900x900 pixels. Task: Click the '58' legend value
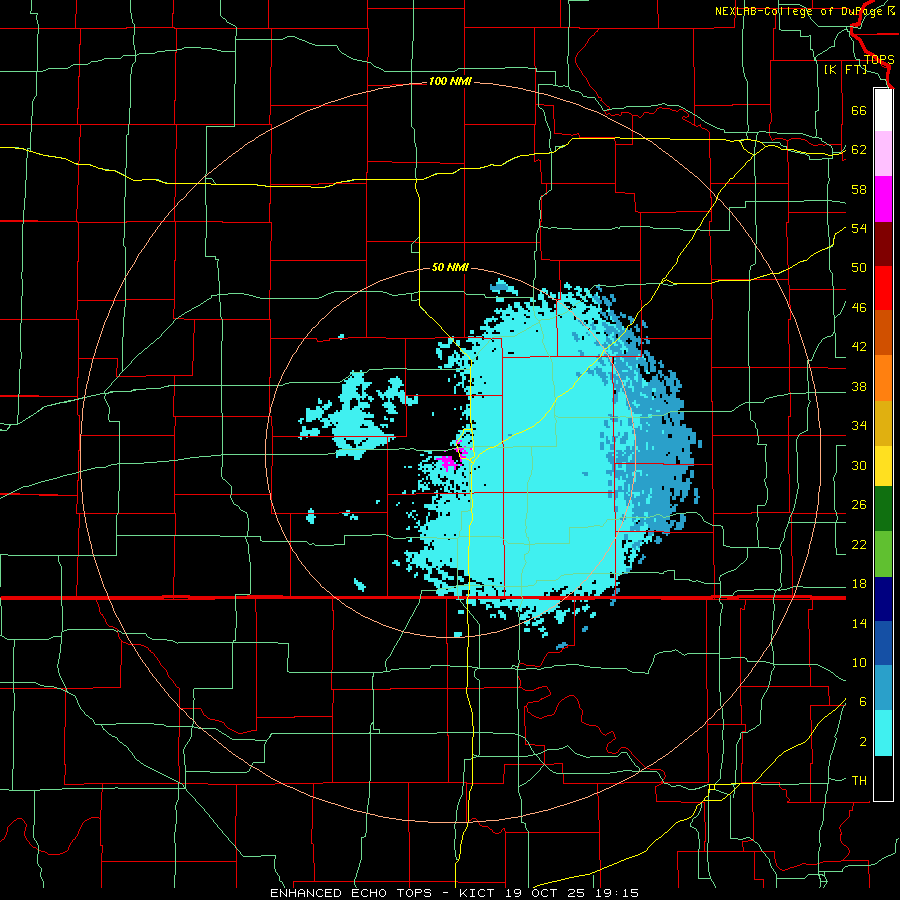[x=859, y=189]
